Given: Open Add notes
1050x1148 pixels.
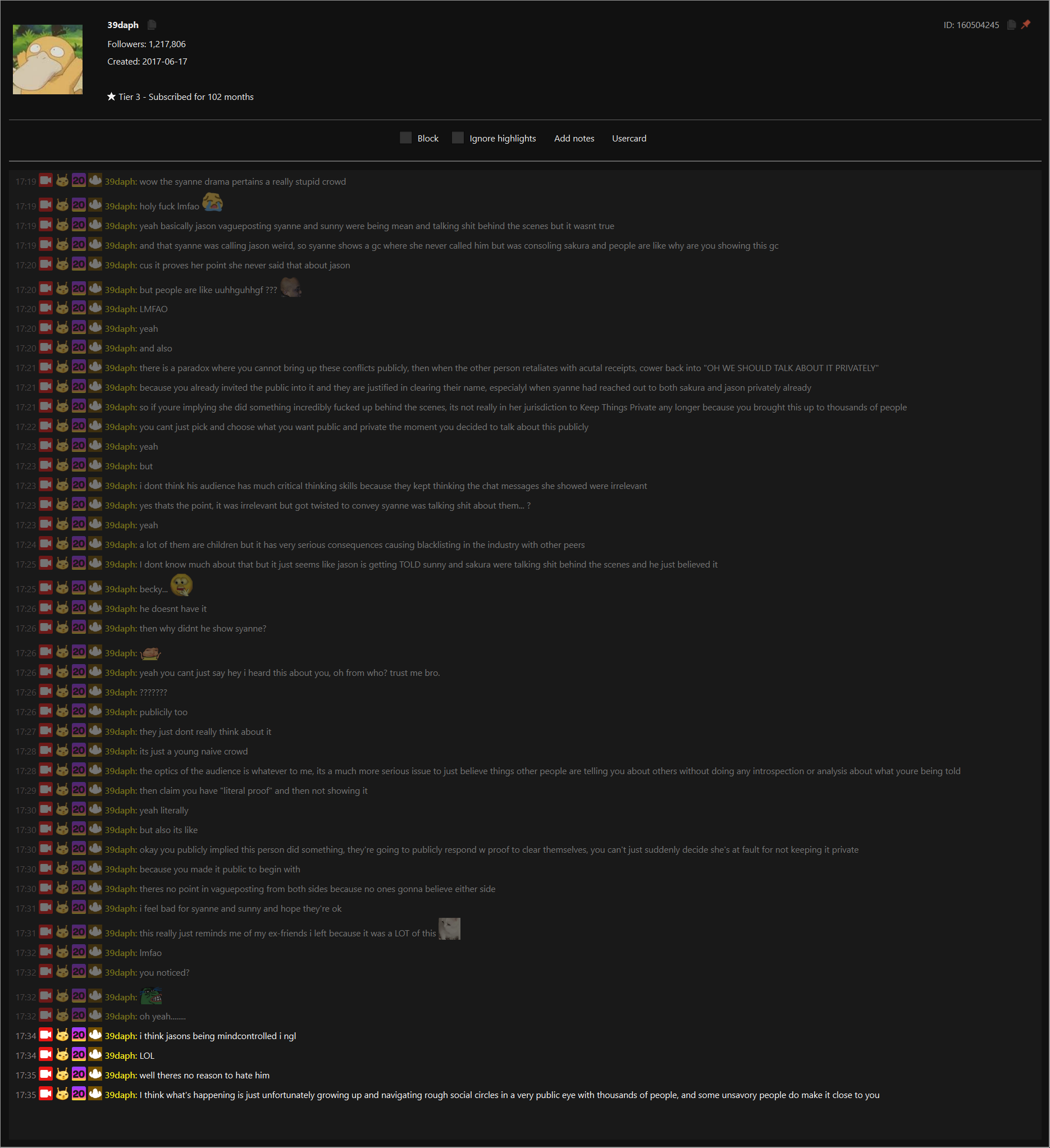Looking at the screenshot, I should tap(574, 138).
